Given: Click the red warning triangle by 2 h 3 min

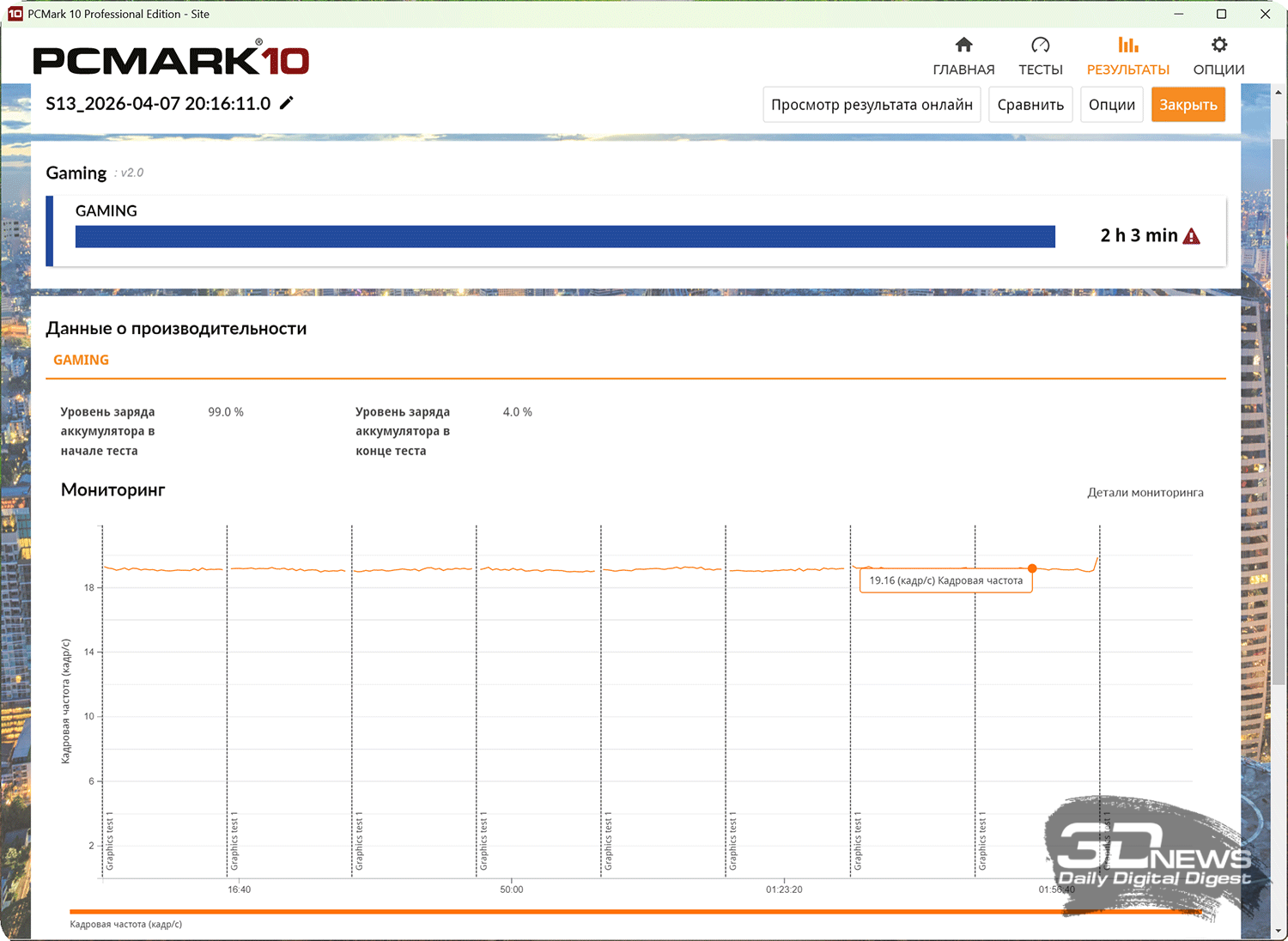Looking at the screenshot, I should [x=1192, y=236].
